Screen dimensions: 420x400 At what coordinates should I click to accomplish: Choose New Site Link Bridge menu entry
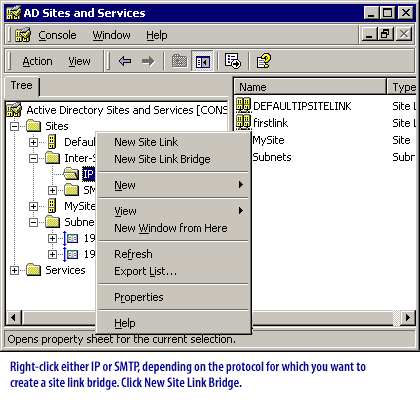click(x=173, y=159)
